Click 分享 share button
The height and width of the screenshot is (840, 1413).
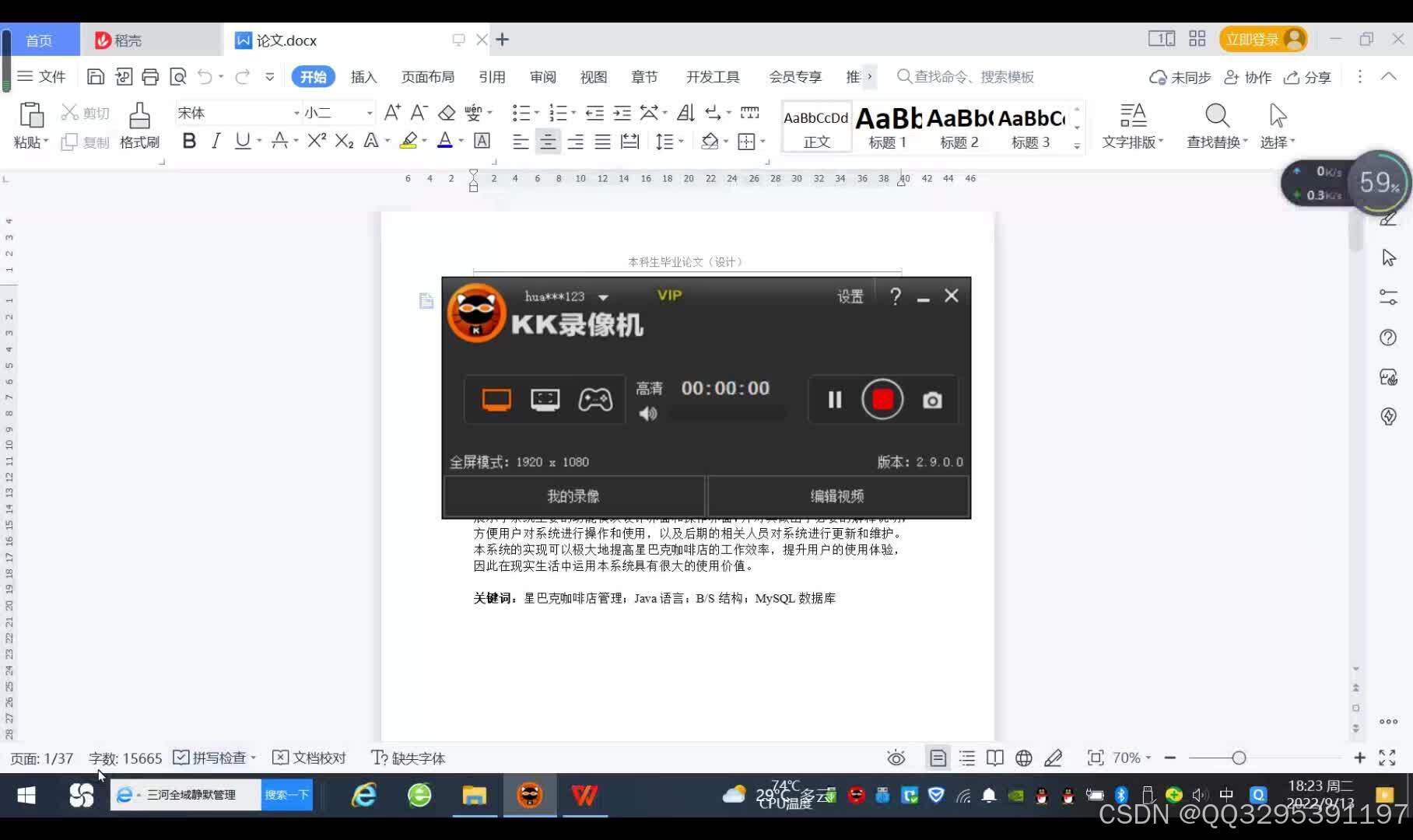click(x=1308, y=77)
